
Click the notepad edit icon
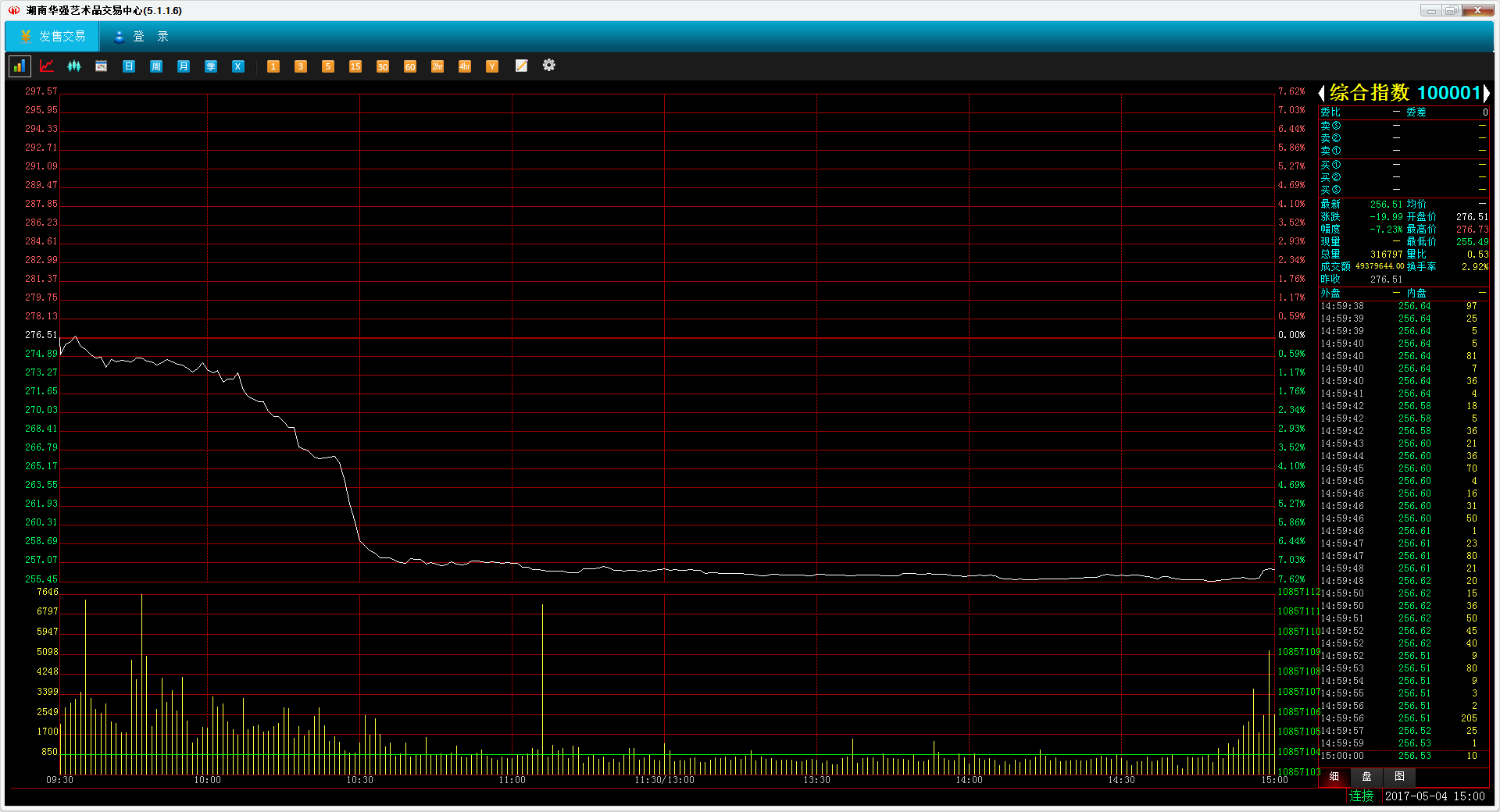click(521, 66)
